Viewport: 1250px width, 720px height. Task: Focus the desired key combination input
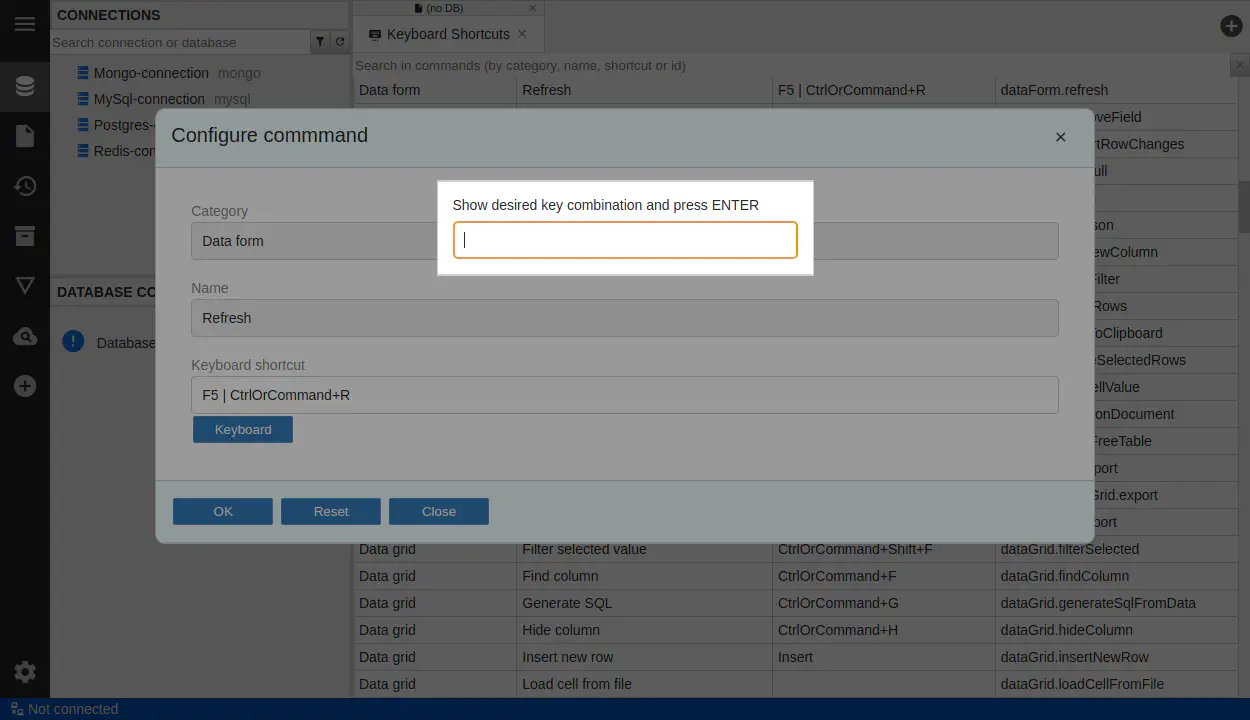pyautogui.click(x=625, y=240)
